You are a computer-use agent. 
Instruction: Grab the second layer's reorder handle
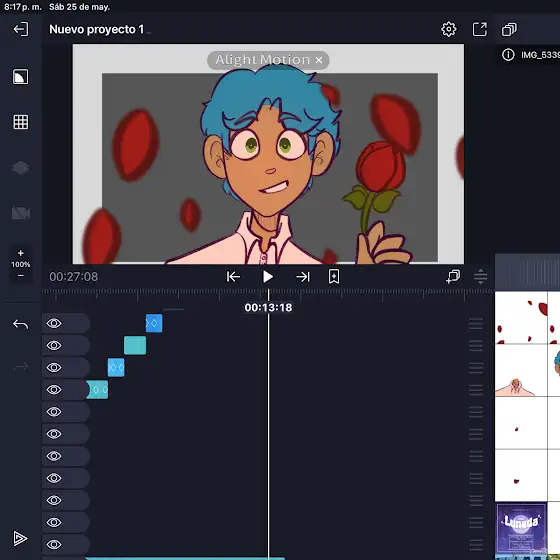(476, 345)
